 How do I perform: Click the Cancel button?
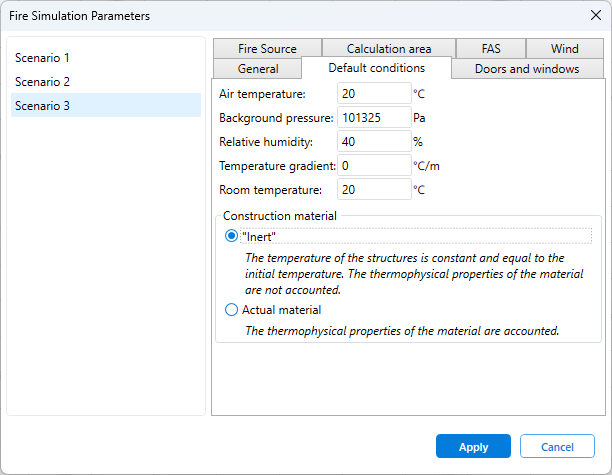click(x=557, y=446)
